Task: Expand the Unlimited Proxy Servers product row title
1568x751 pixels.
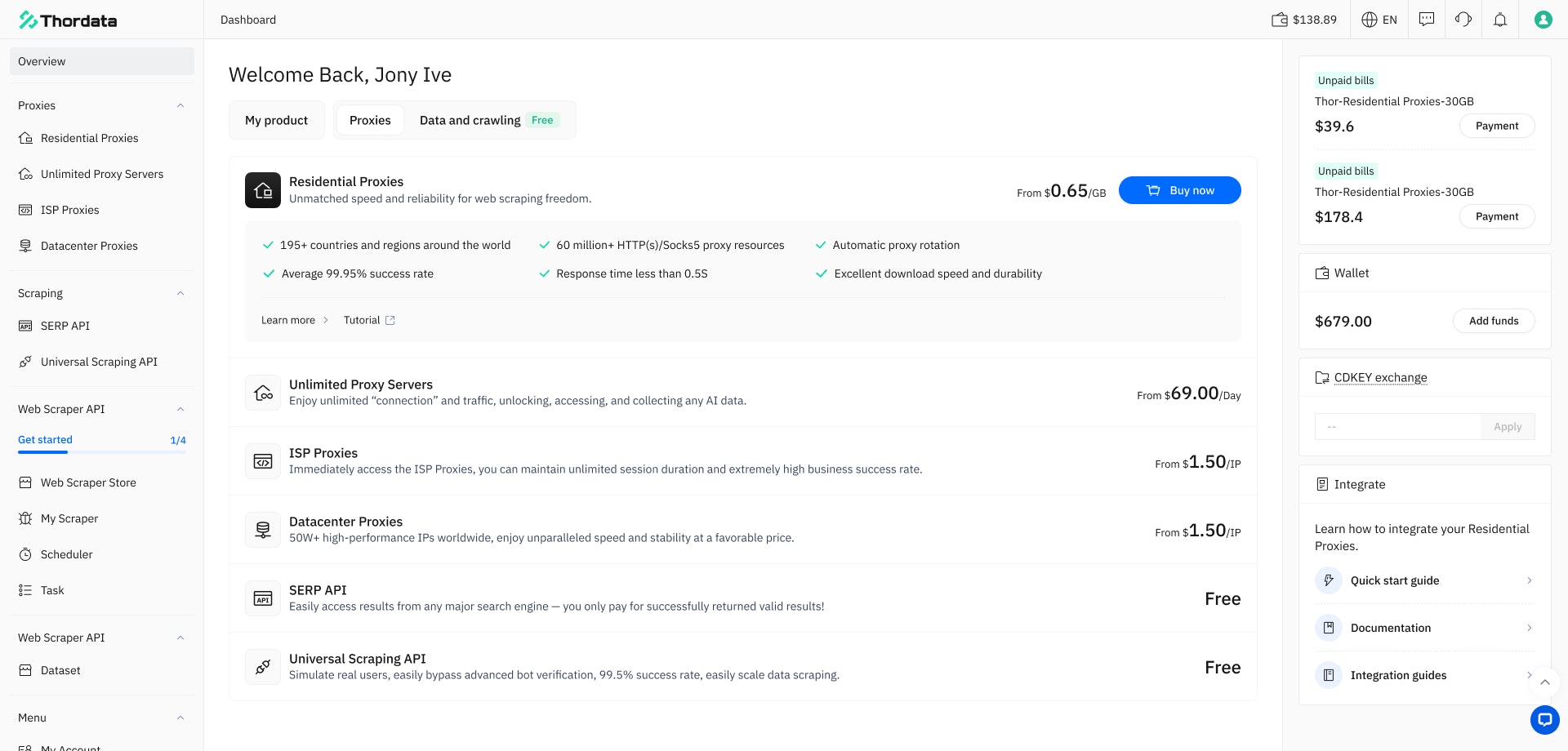Action: 361,384
